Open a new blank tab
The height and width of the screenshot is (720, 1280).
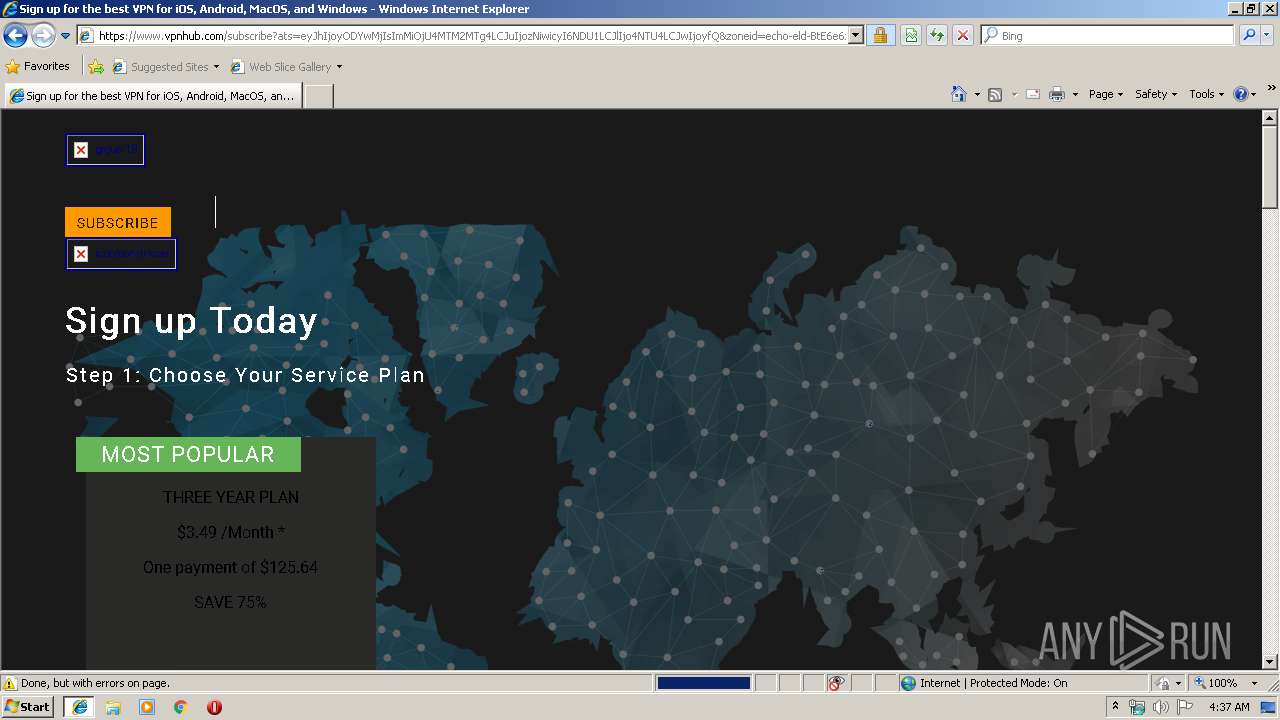tap(318, 96)
